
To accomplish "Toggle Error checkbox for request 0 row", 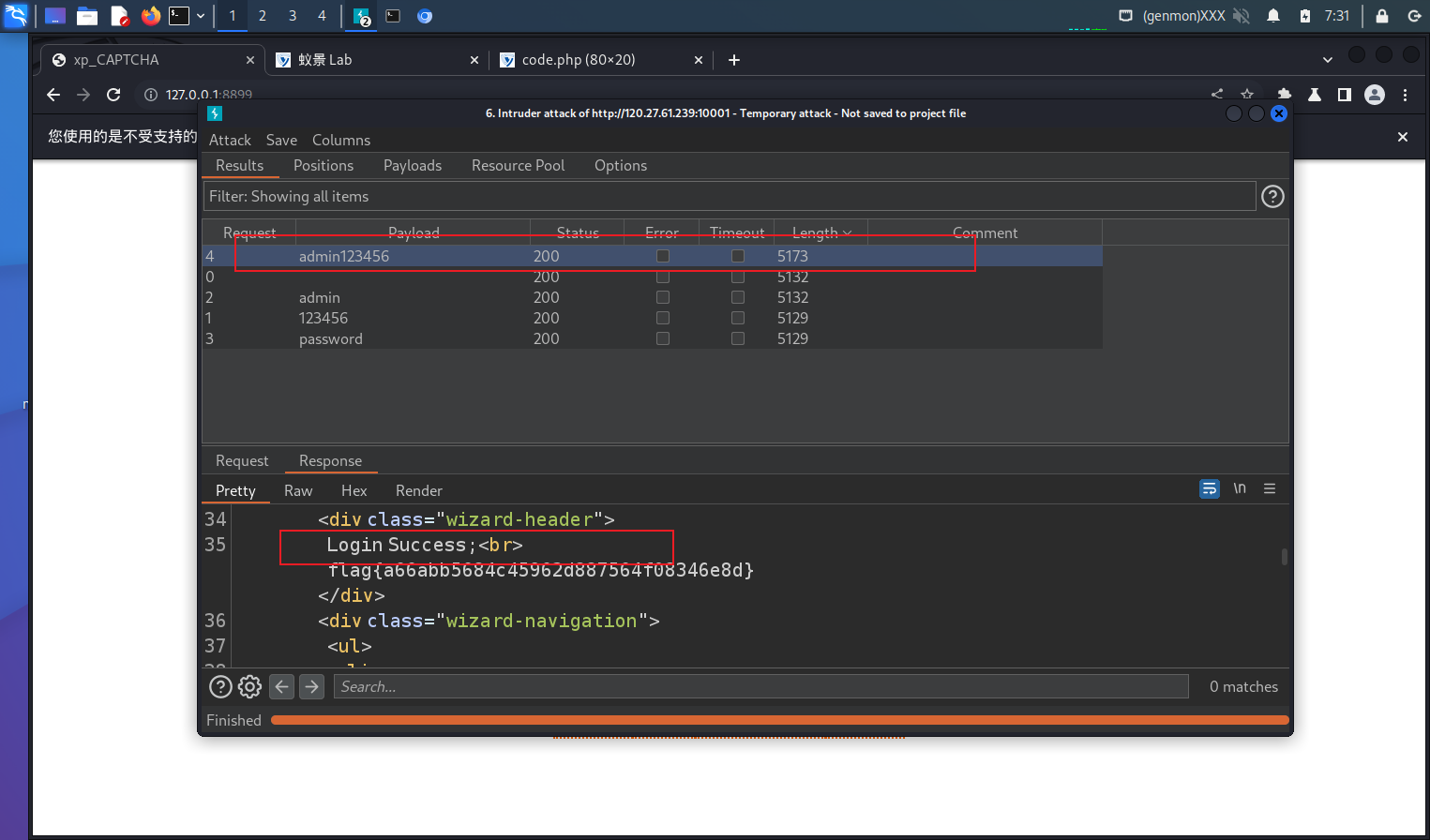I will [663, 277].
